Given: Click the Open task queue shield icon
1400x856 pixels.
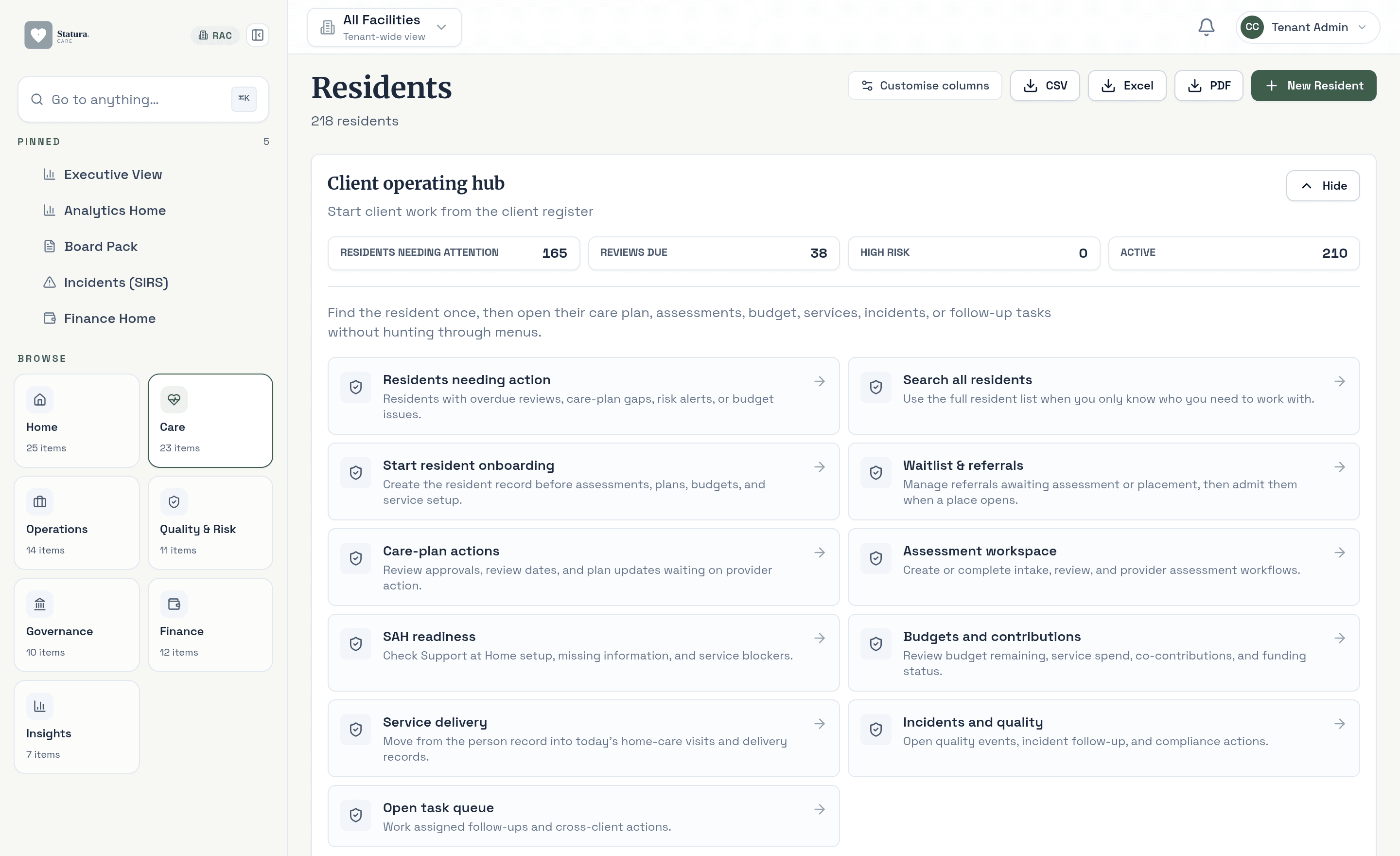Looking at the screenshot, I should point(356,815).
